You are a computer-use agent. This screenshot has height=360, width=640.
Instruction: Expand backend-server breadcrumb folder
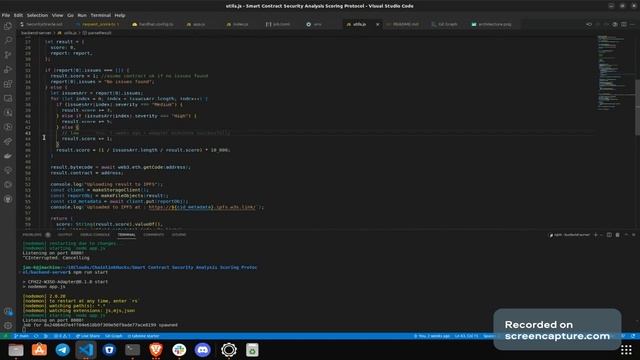click(x=36, y=33)
